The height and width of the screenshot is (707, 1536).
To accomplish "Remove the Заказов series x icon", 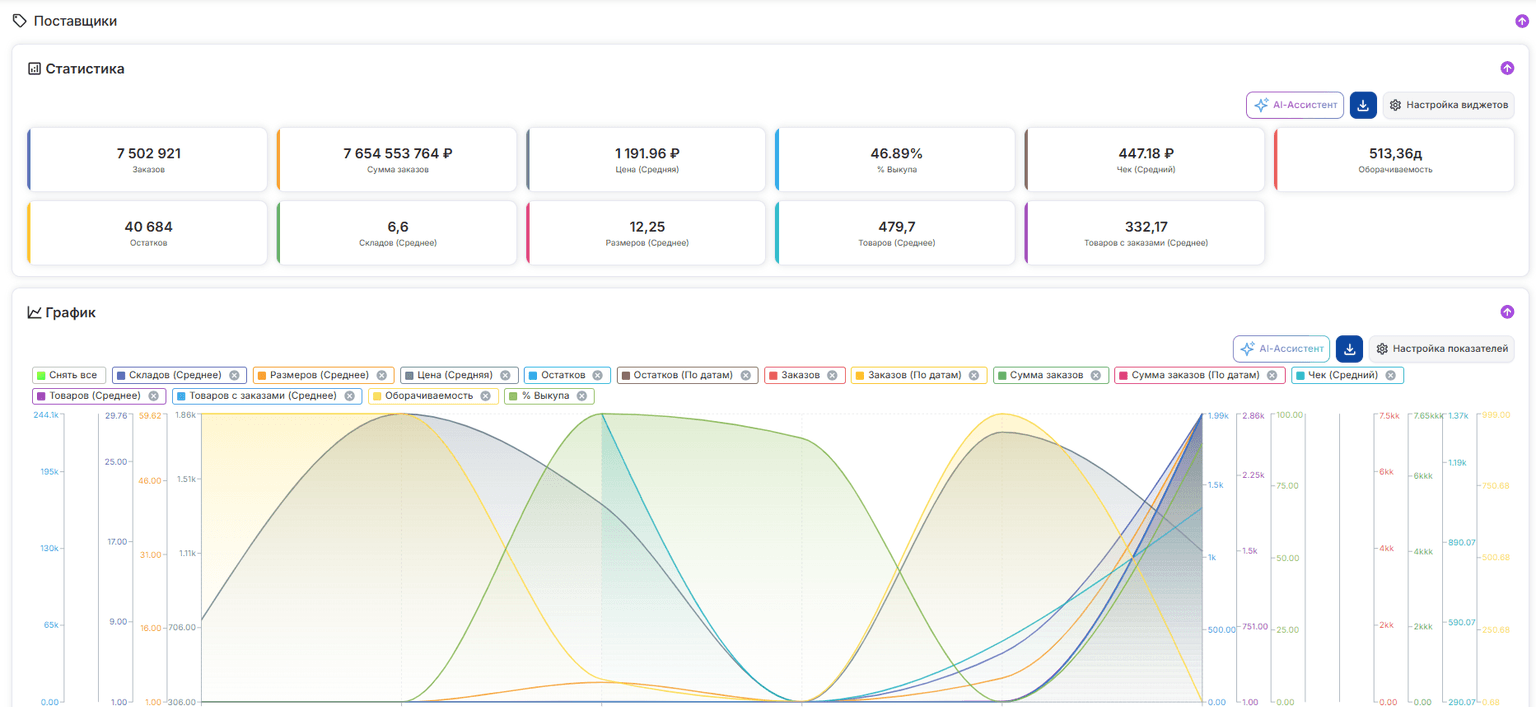I will click(832, 376).
